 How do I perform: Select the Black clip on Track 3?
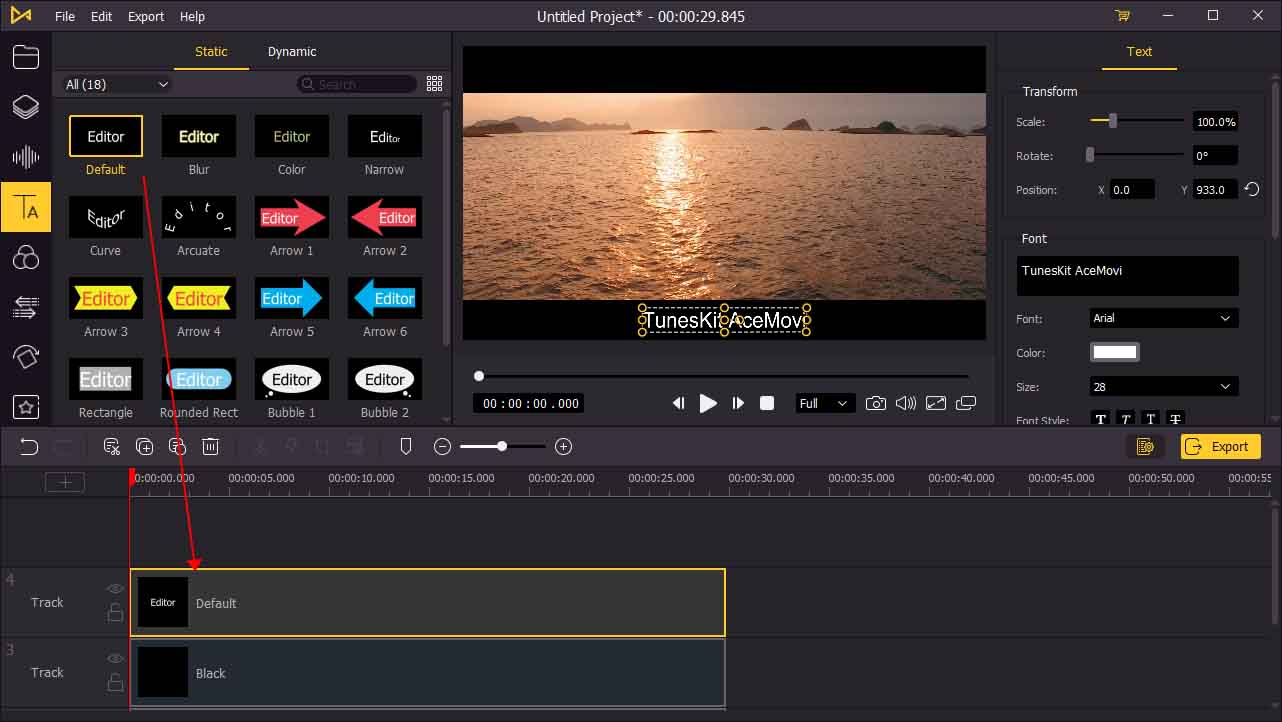click(428, 673)
